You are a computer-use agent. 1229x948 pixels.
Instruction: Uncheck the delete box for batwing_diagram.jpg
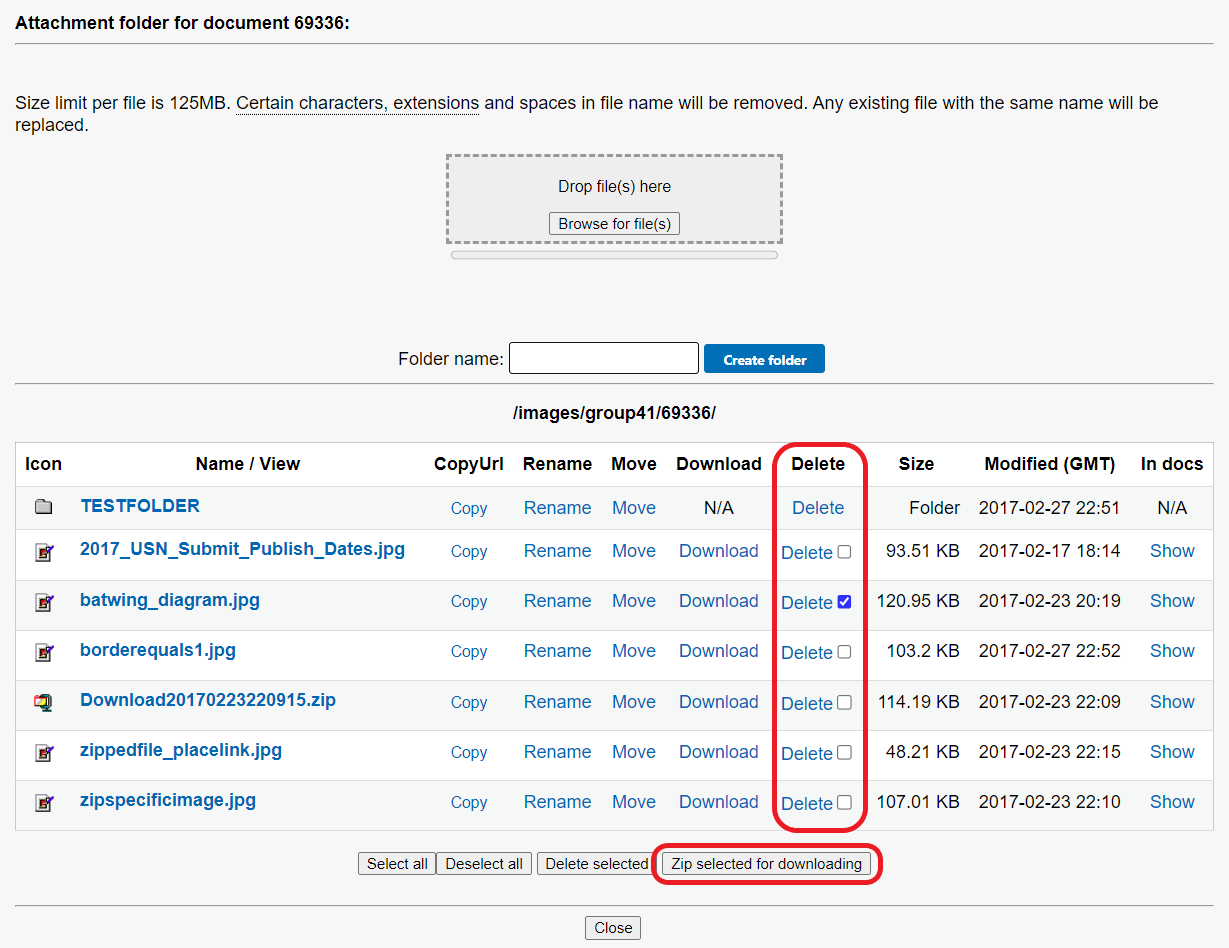click(844, 602)
